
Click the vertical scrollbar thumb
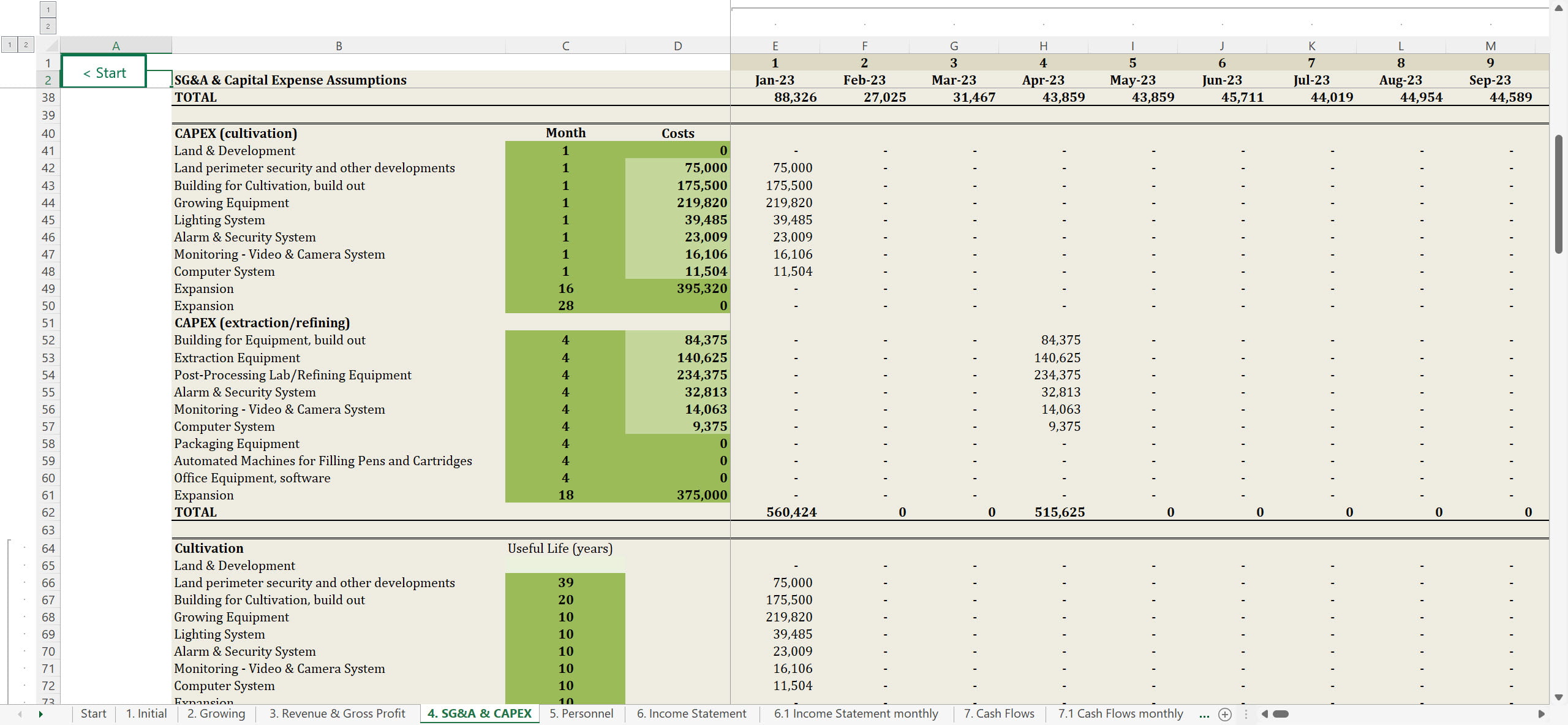1559,193
